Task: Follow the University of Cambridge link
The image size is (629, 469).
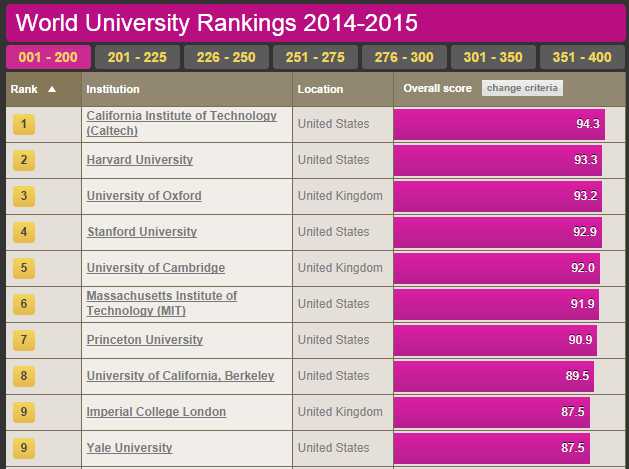Action: (156, 268)
